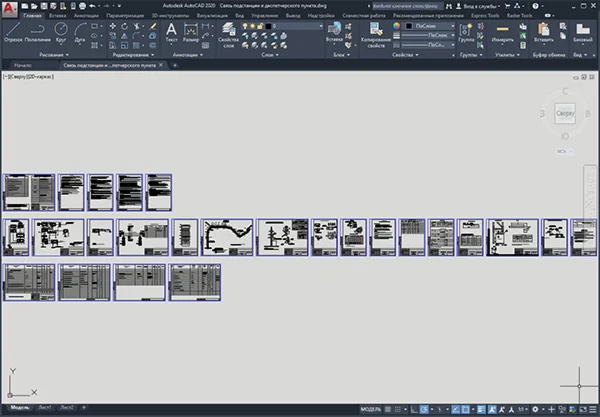Click the new drawing tab plus button
Image resolution: width=600 pixels, height=417 pixels.
coord(175,65)
